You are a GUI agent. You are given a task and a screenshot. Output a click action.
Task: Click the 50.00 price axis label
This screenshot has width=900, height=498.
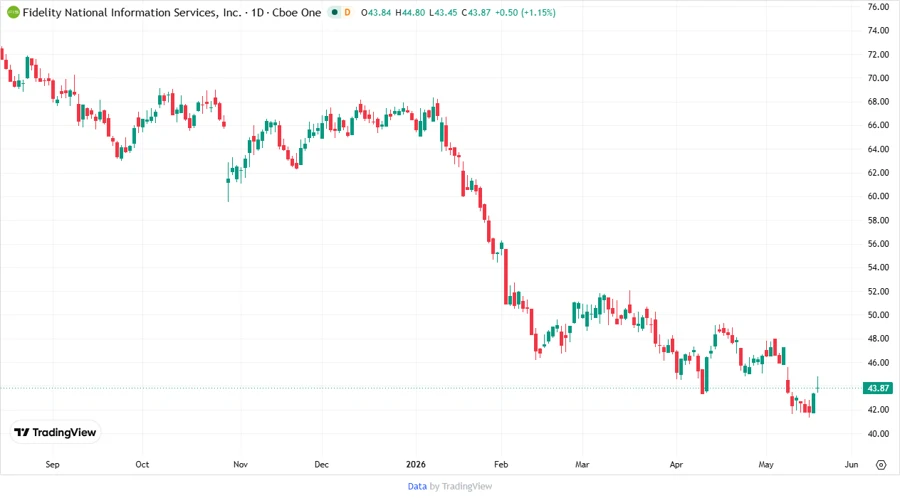click(878, 315)
